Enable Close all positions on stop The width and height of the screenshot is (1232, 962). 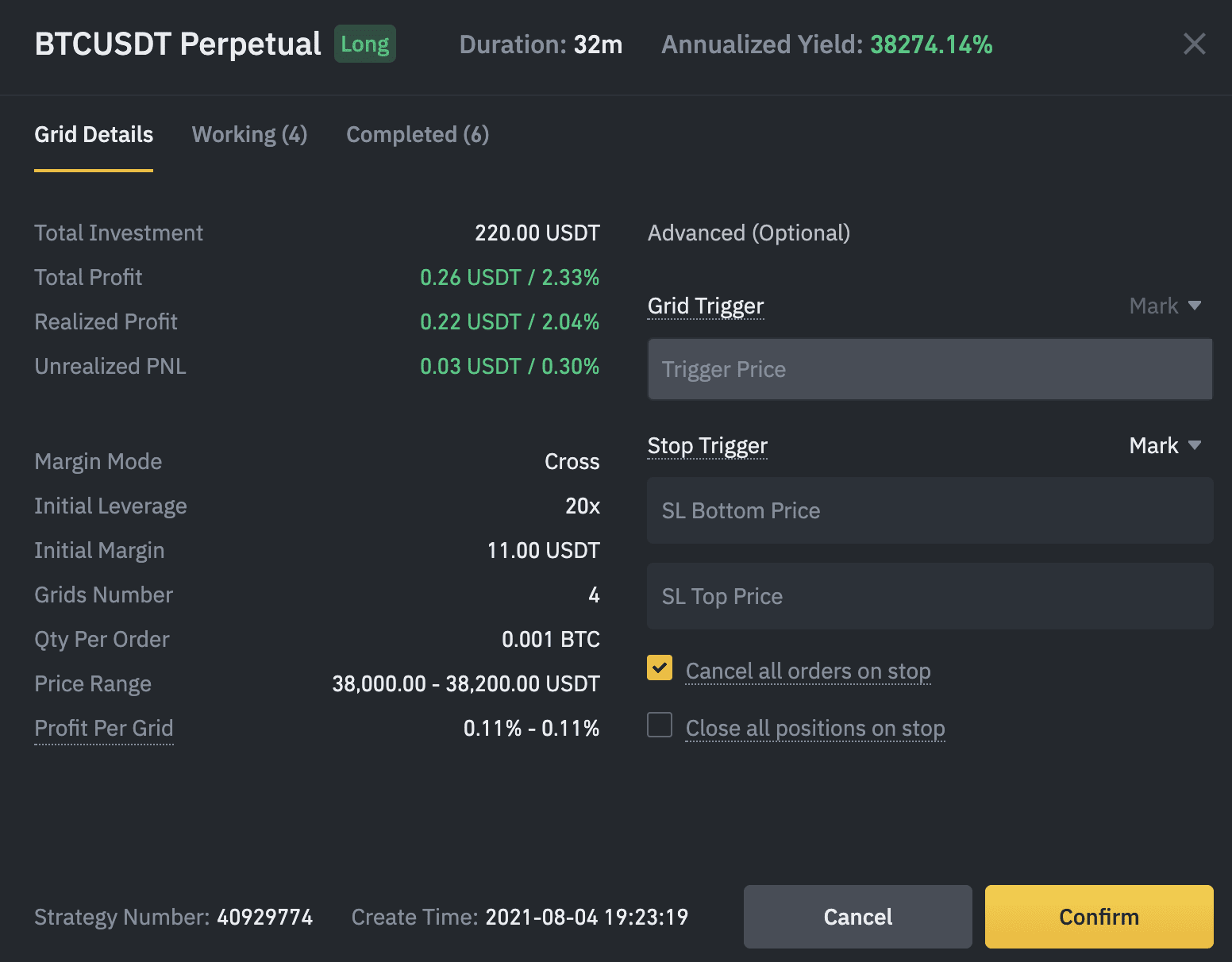[660, 725]
